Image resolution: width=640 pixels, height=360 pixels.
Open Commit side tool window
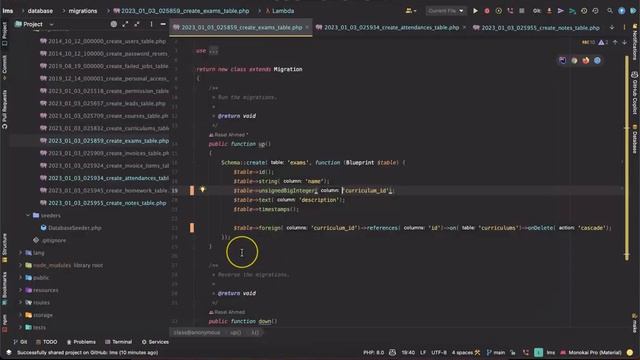(x=4, y=66)
